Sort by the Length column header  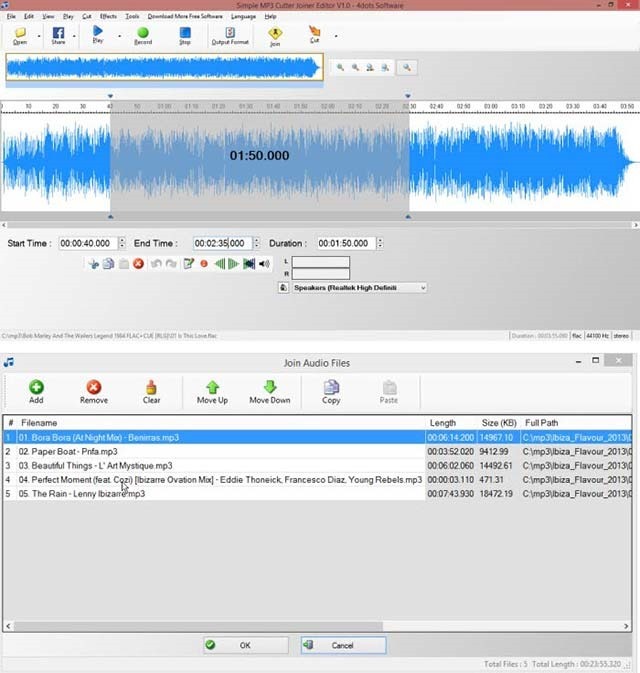[x=452, y=423]
